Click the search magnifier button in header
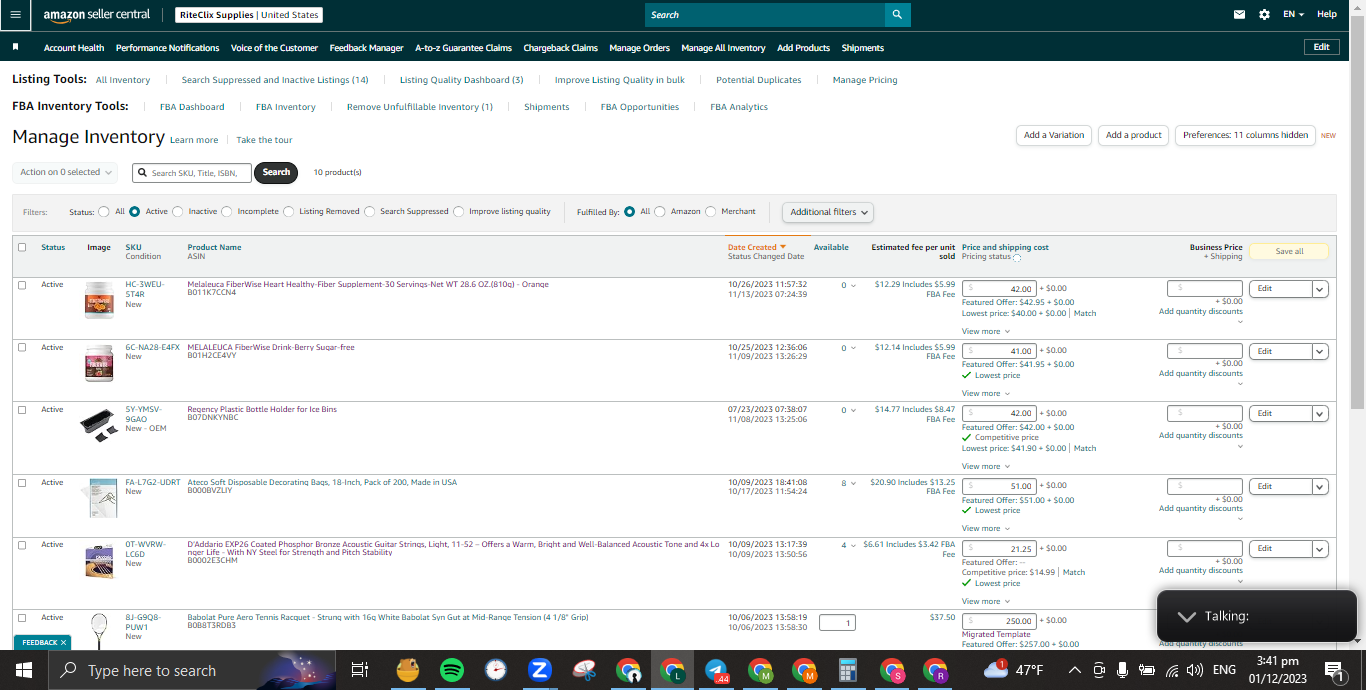 click(897, 14)
